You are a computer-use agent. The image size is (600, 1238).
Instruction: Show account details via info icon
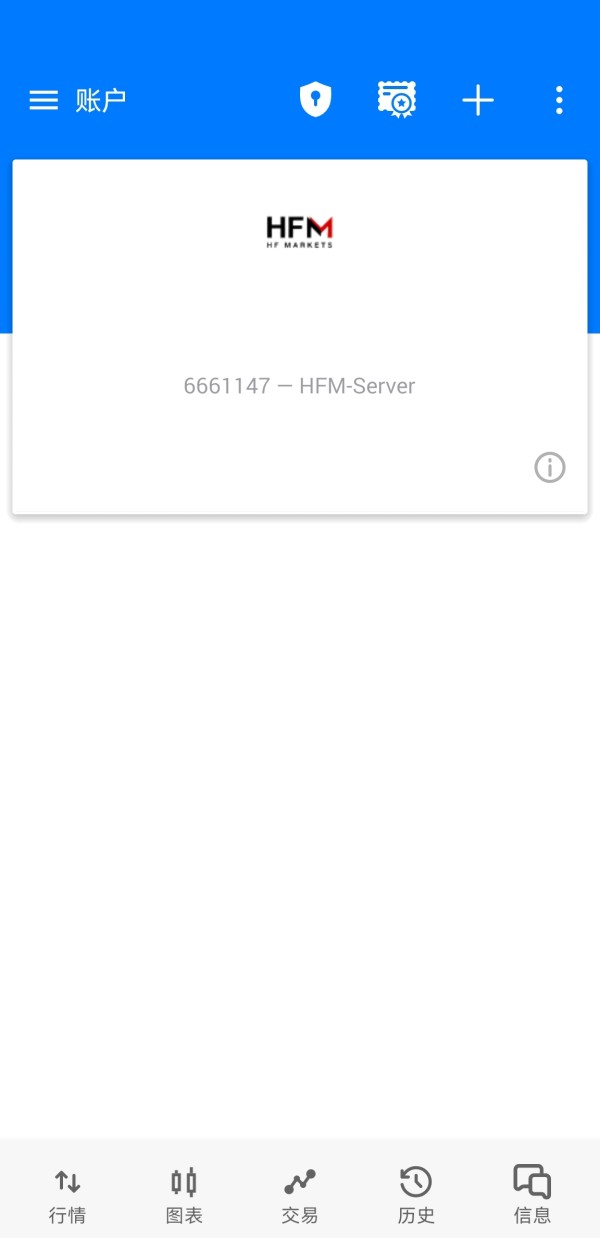click(x=549, y=467)
